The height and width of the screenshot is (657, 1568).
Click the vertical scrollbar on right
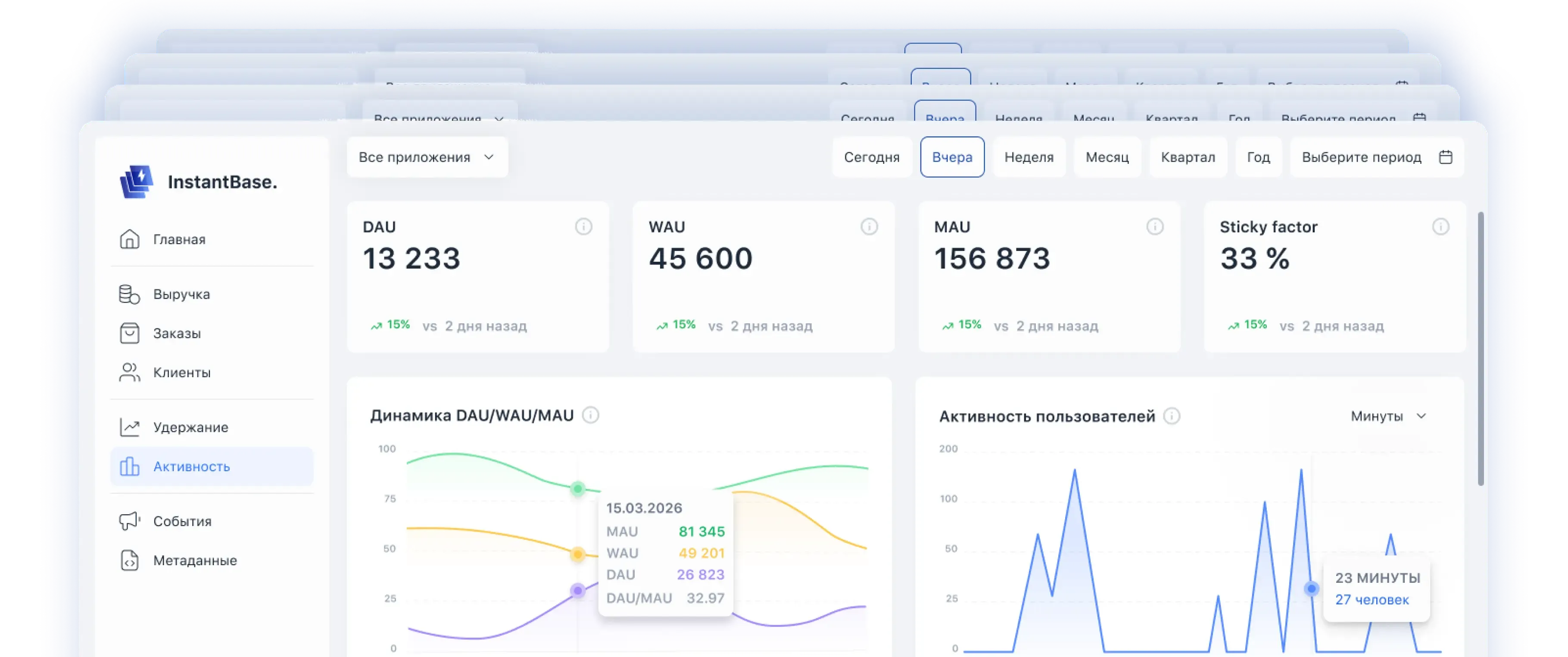pyautogui.click(x=1481, y=348)
